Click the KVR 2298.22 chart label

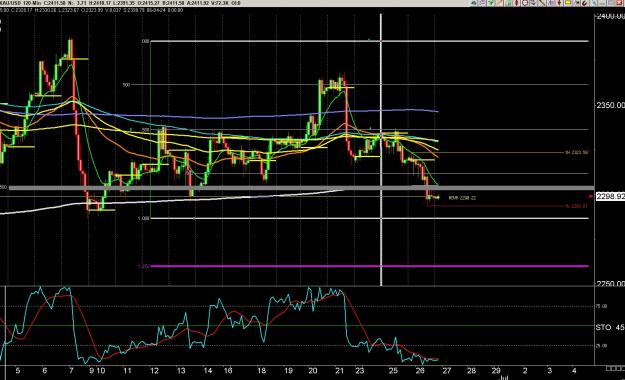462,198
